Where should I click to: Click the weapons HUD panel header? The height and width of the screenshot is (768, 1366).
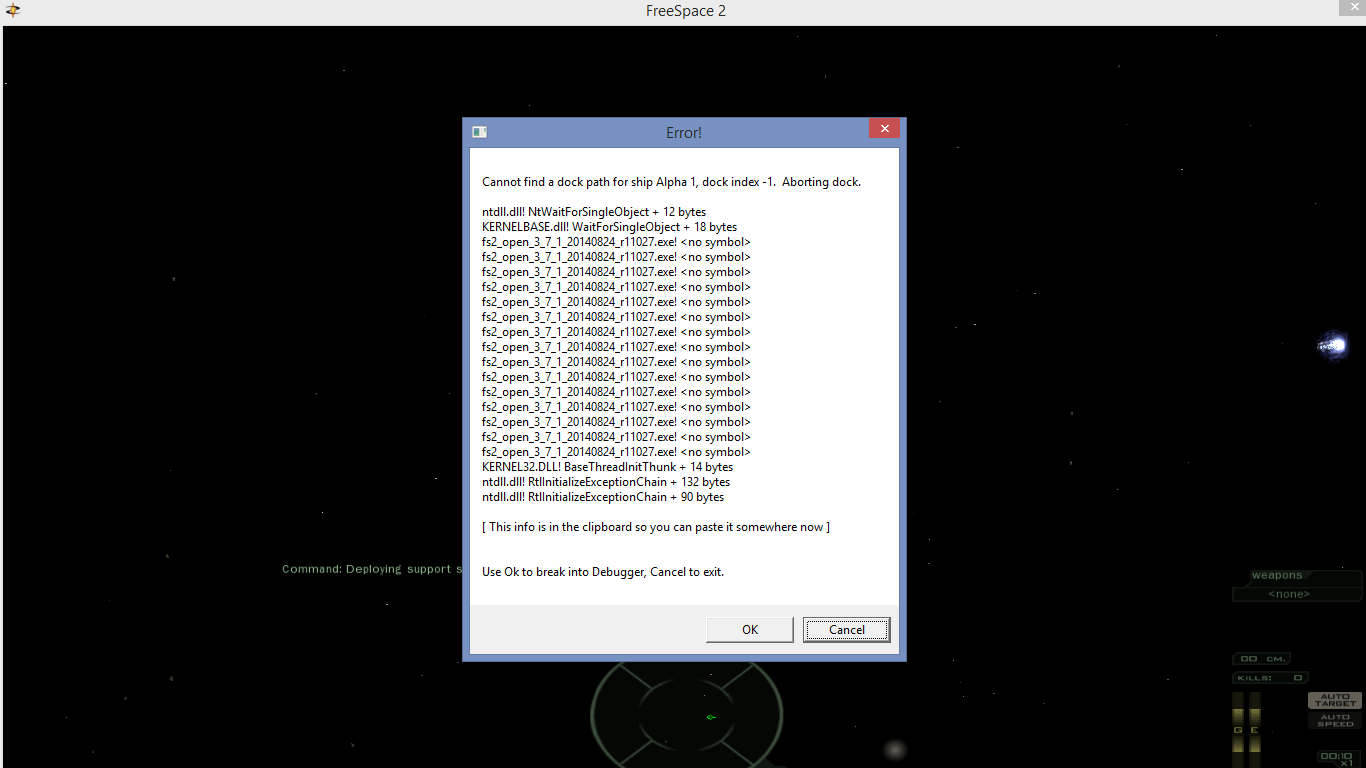1278,576
